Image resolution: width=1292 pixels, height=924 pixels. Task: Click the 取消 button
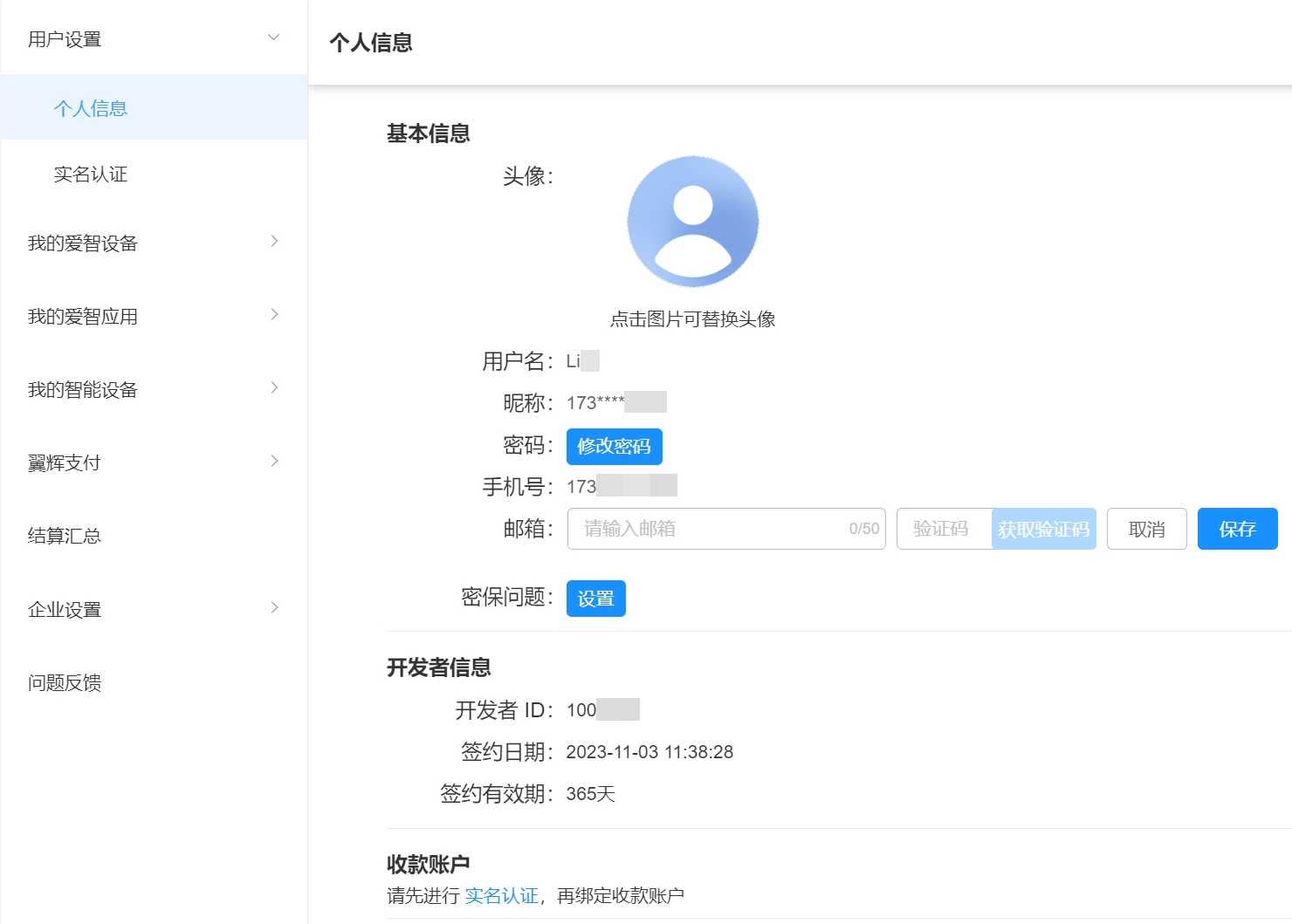pyautogui.click(x=1146, y=528)
